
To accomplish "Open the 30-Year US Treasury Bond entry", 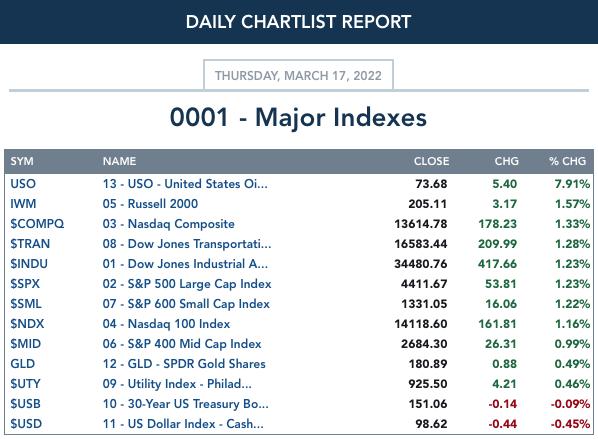I will coord(185,404).
